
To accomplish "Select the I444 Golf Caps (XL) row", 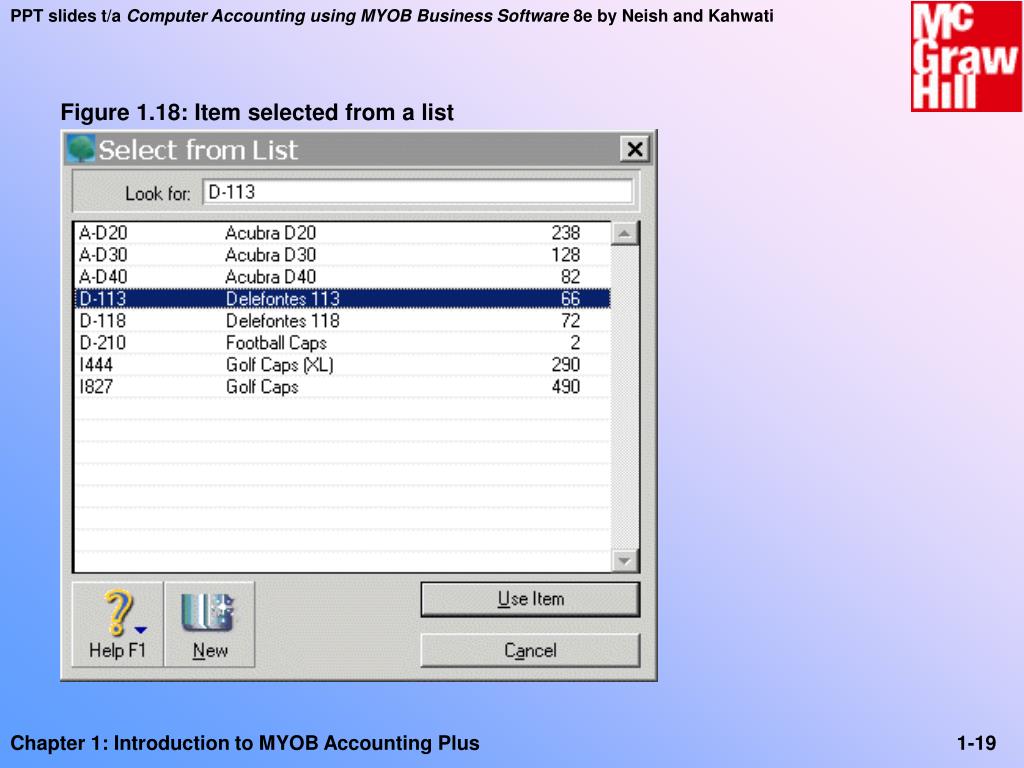I will tap(343, 364).
